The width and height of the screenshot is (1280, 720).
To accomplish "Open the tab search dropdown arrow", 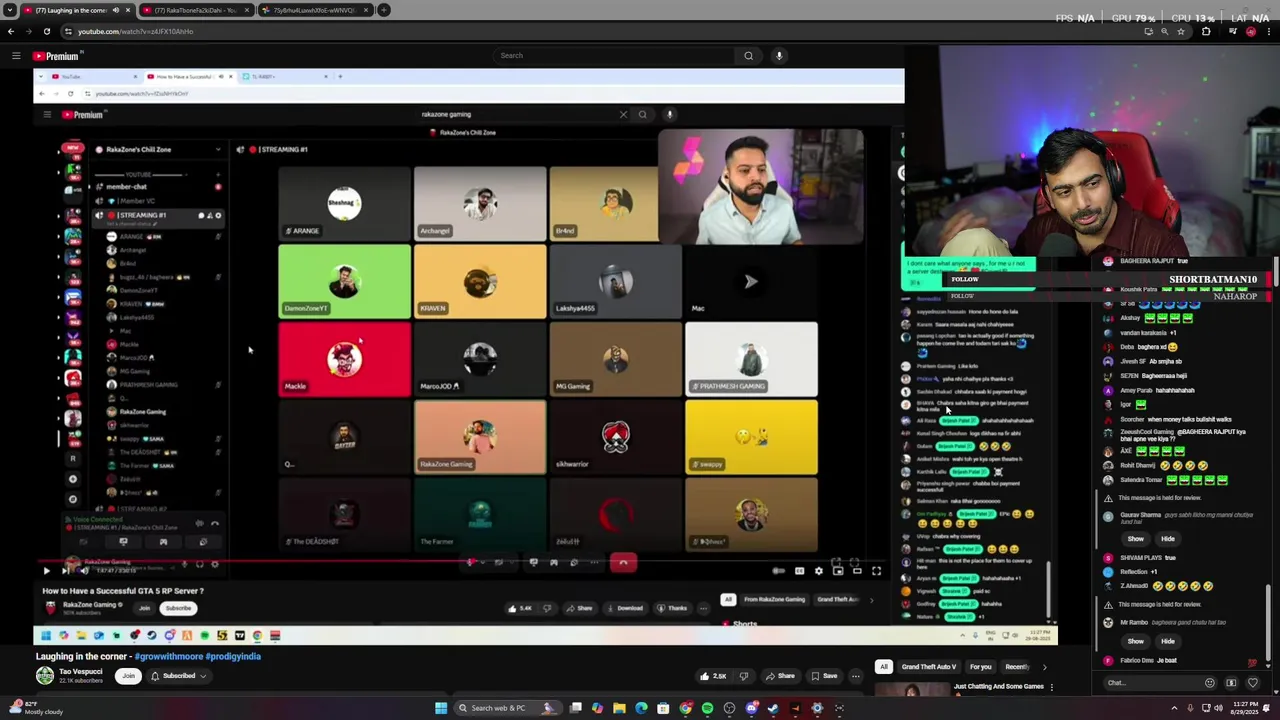I will coord(10,10).
